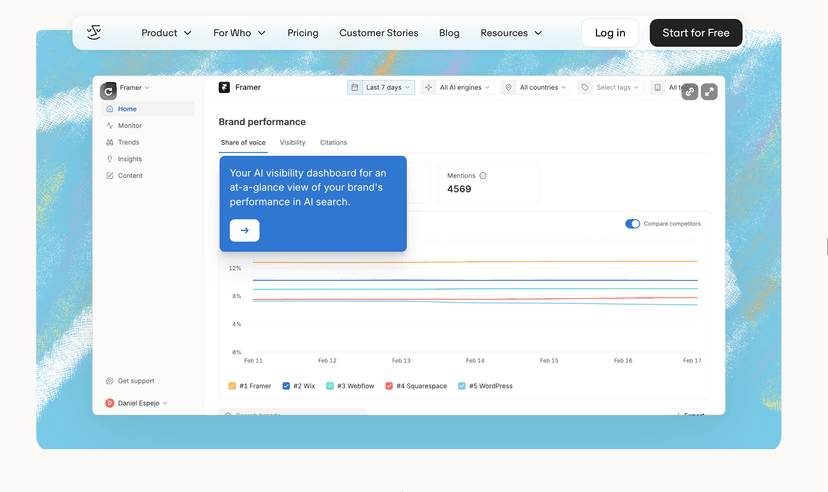The image size is (828, 492).
Task: Click the Insights lightbulb icon
Action: pyautogui.click(x=110, y=159)
